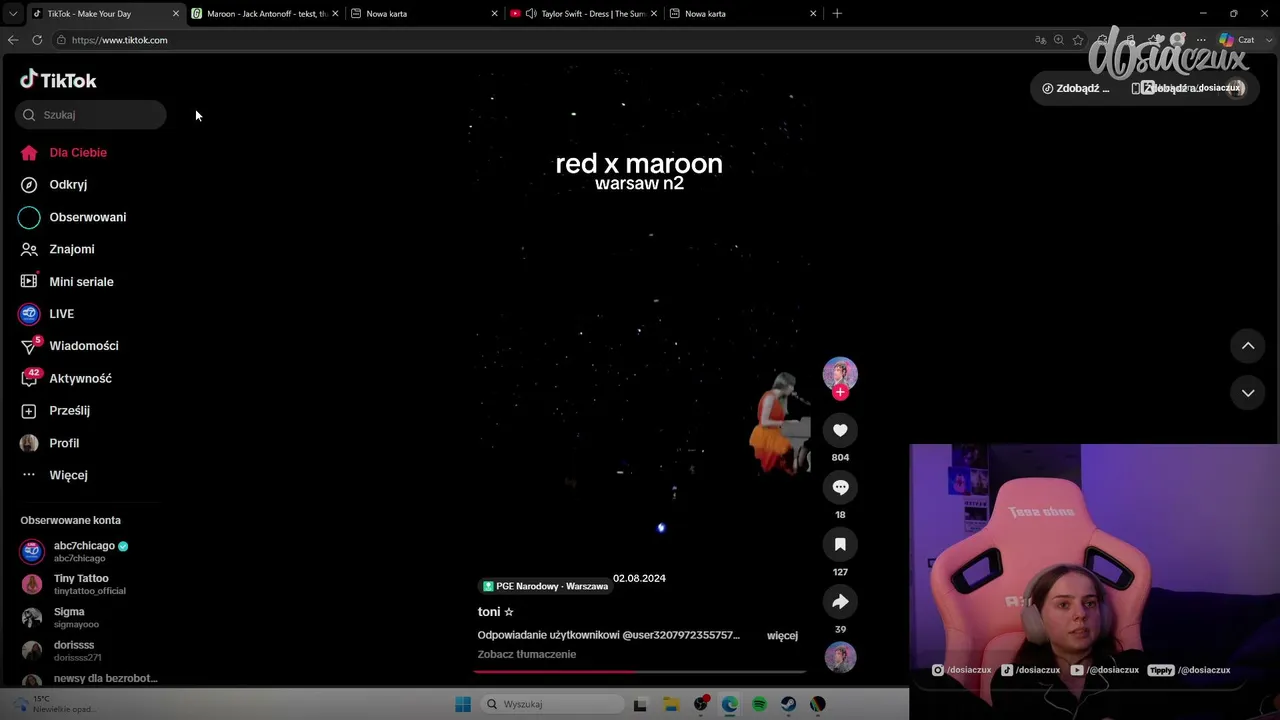Image resolution: width=1280 pixels, height=720 pixels.
Task: Follow creator with red plus button
Action: coord(840,392)
